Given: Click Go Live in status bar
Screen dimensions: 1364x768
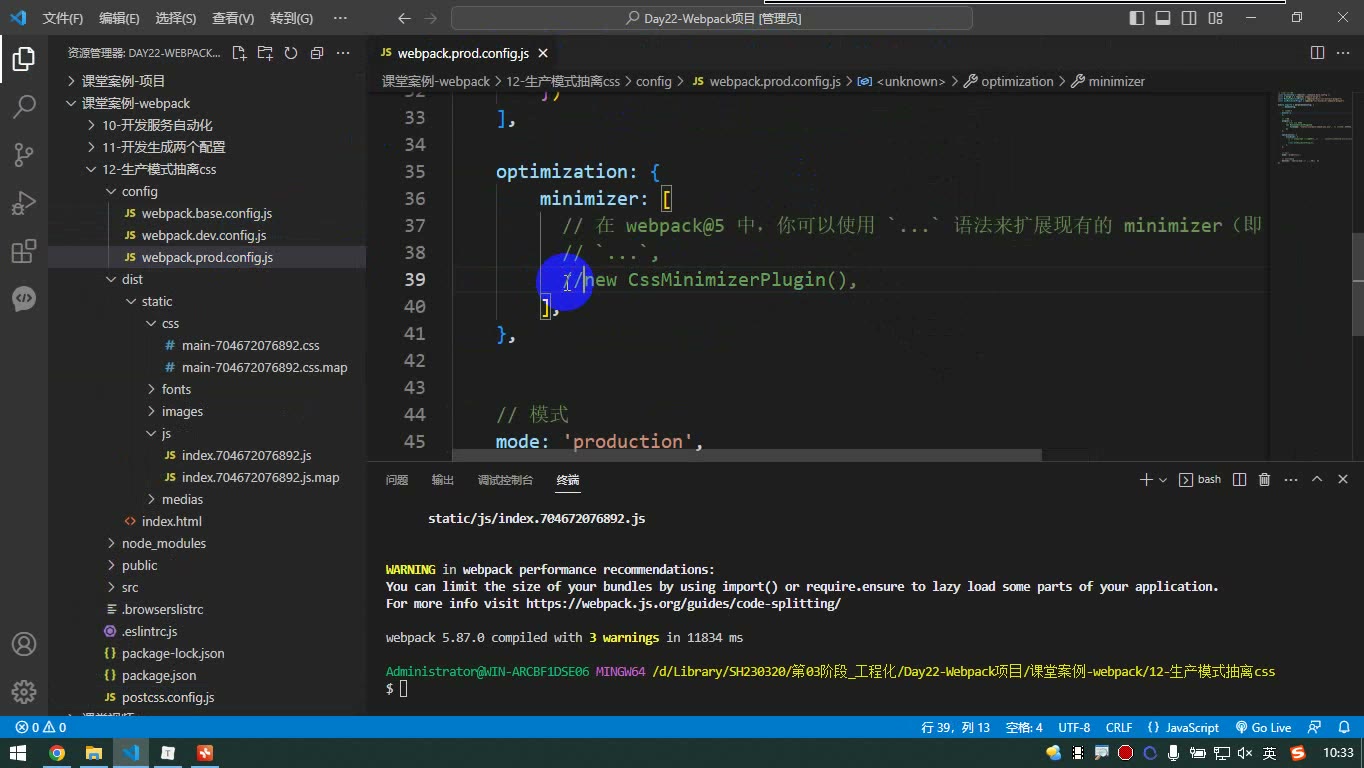Looking at the screenshot, I should pos(1263,728).
